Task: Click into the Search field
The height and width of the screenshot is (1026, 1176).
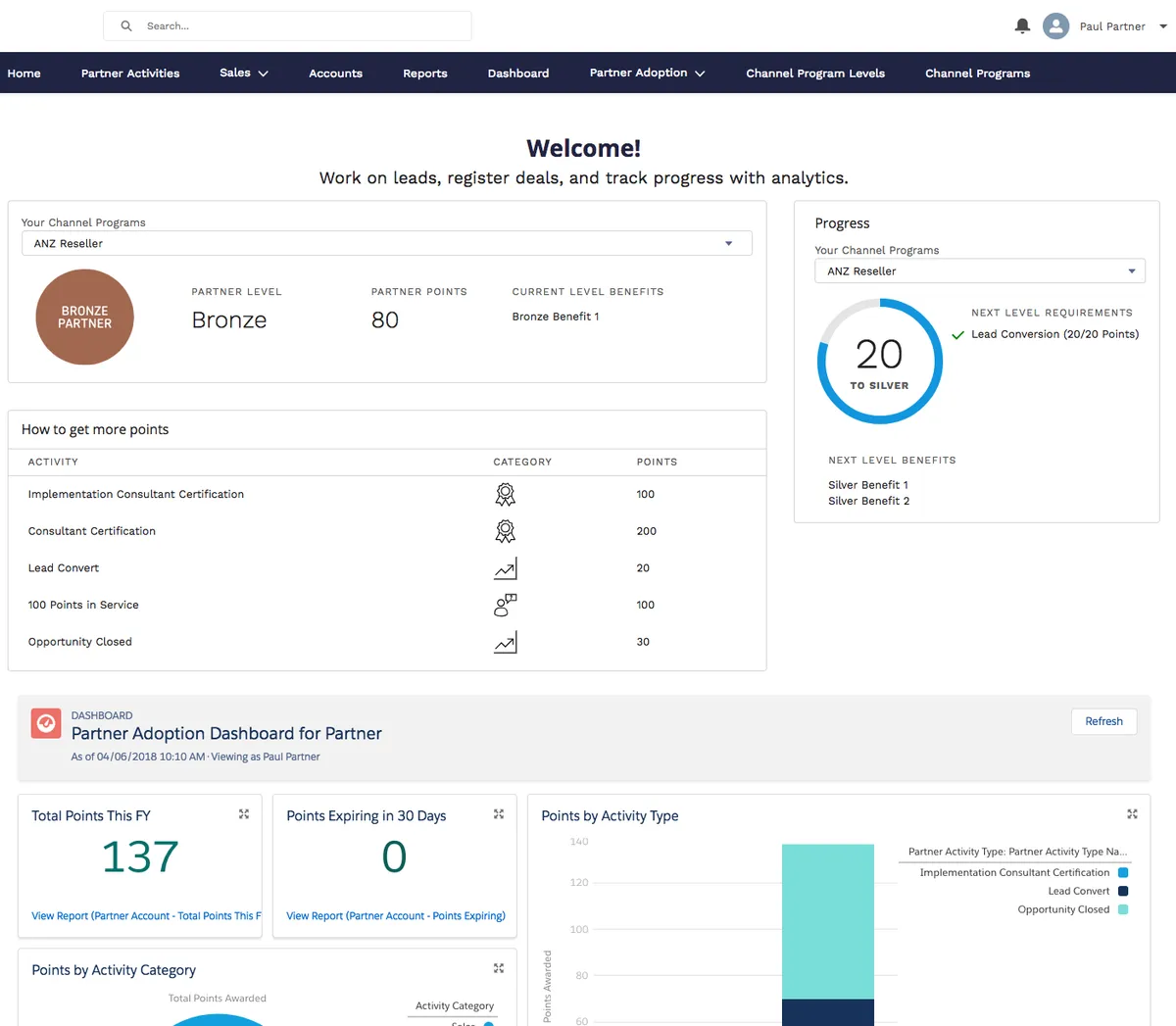Action: pos(287,26)
